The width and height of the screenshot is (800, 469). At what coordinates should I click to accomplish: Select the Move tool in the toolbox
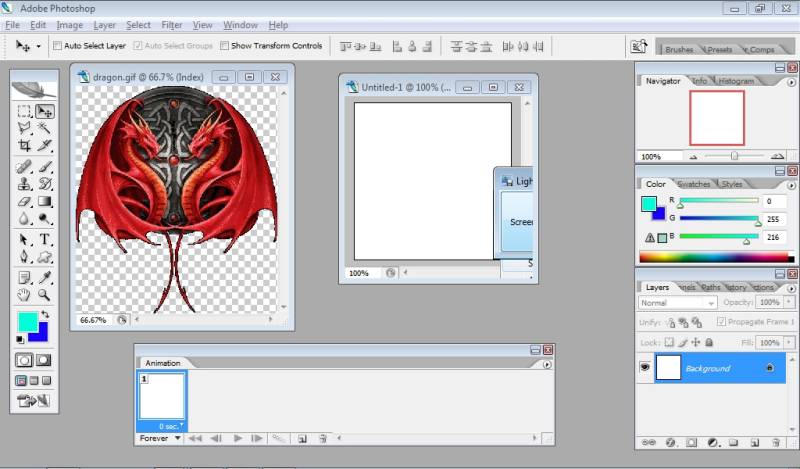pyautogui.click(x=45, y=111)
